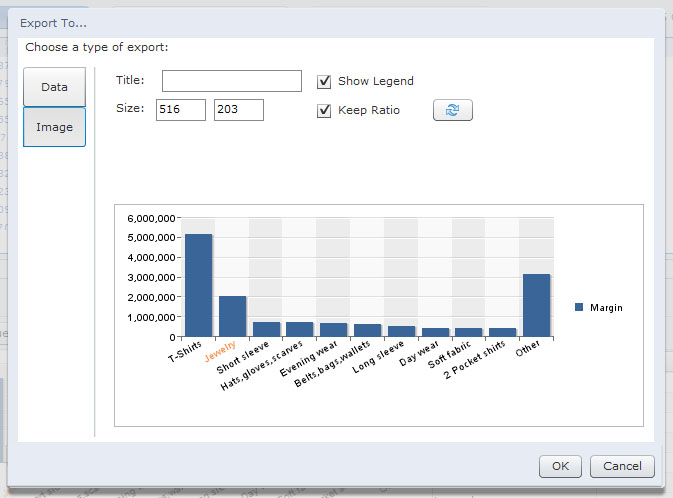Viewport: 673px width, 498px height.
Task: Click the Short sleeve bar in chart
Action: [x=266, y=329]
